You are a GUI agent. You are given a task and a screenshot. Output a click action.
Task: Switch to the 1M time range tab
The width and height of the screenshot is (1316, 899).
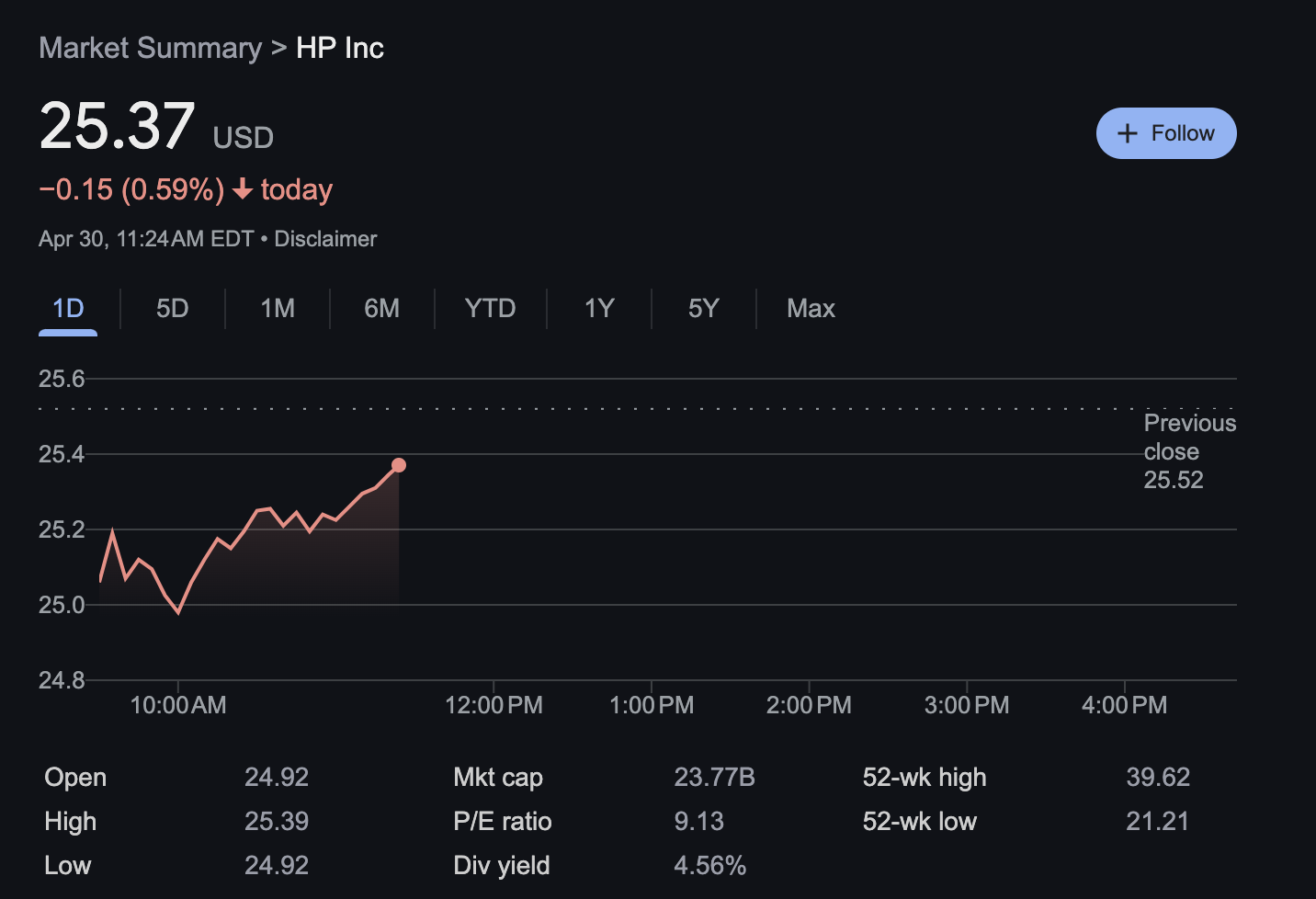278,308
